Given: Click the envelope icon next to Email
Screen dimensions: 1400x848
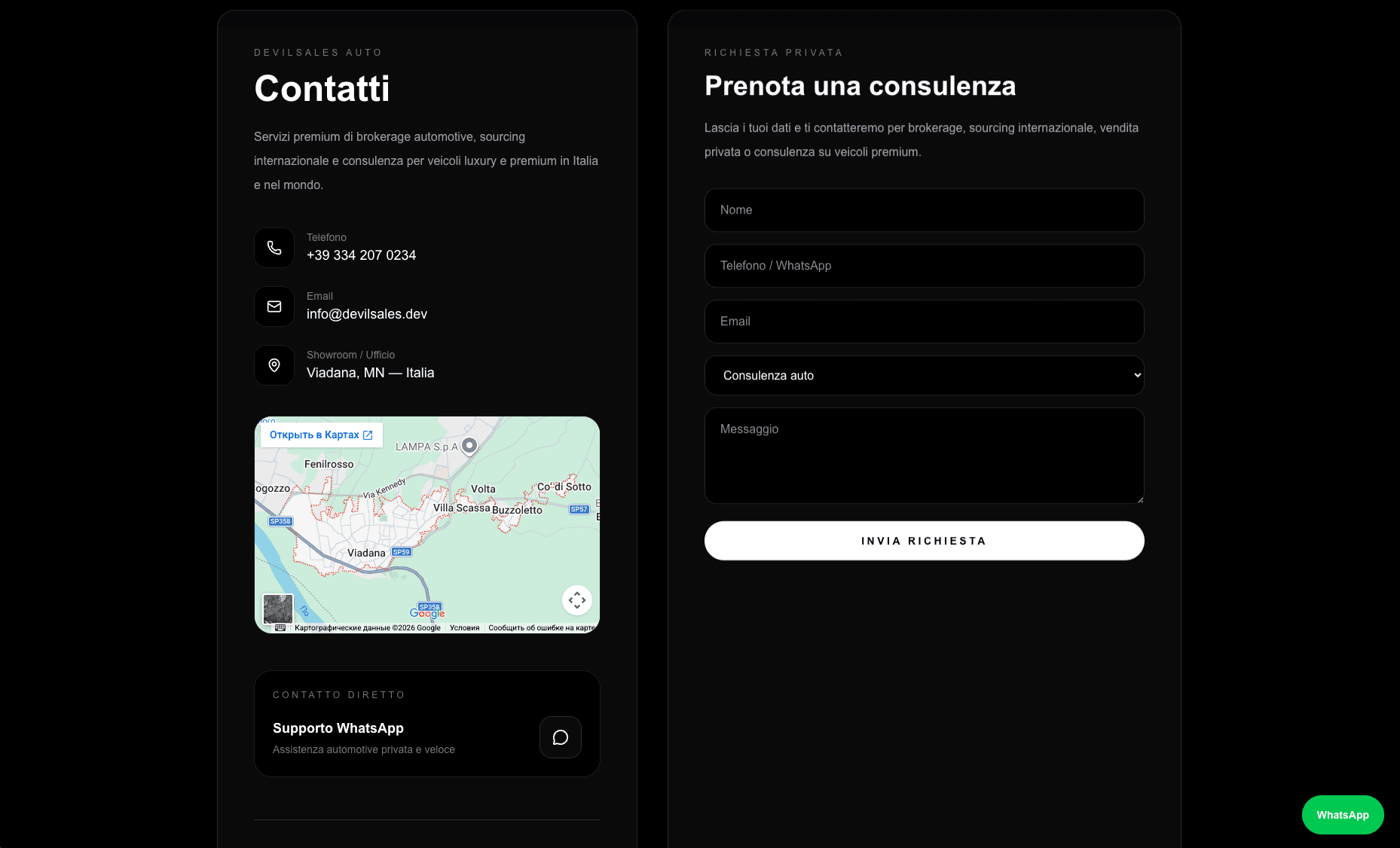Looking at the screenshot, I should click(274, 307).
